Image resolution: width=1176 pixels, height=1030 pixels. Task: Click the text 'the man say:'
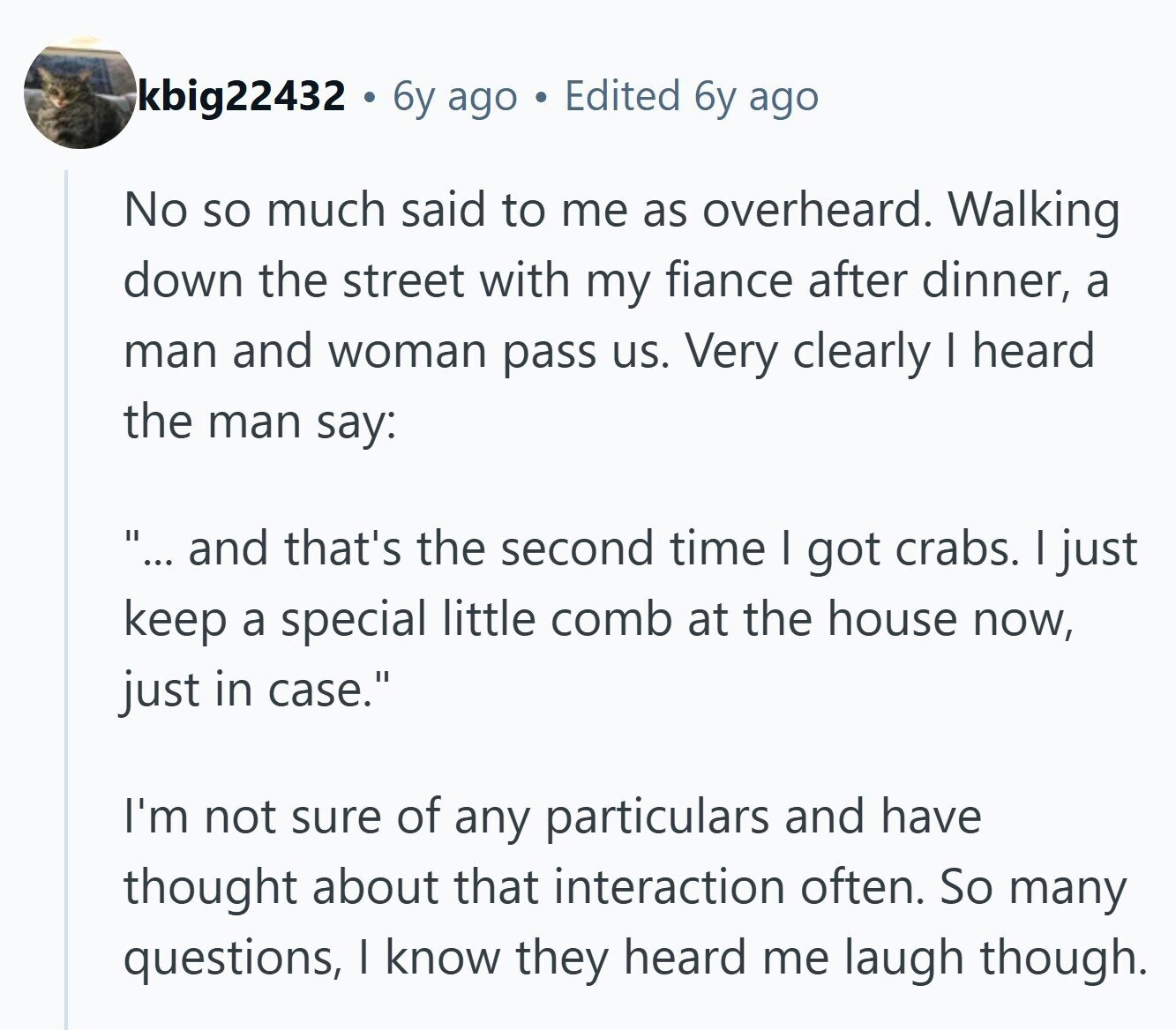pos(260,422)
